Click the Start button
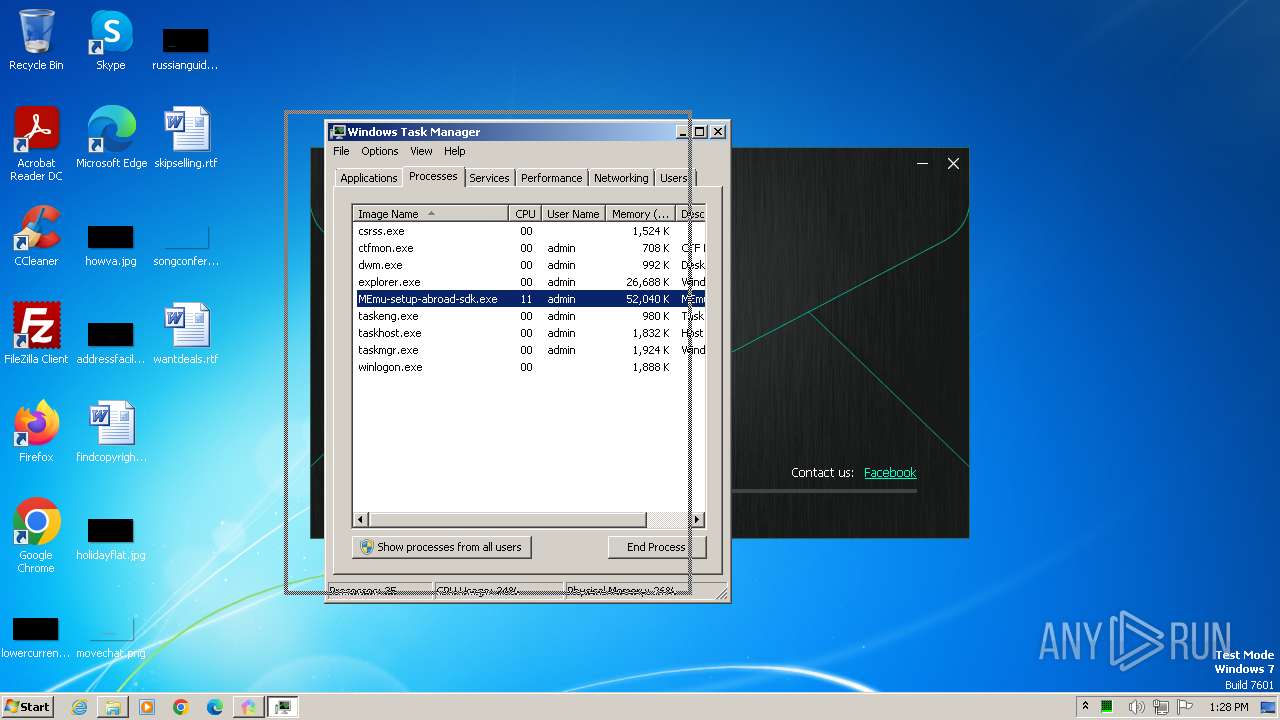The width and height of the screenshot is (1280, 720). [28, 707]
